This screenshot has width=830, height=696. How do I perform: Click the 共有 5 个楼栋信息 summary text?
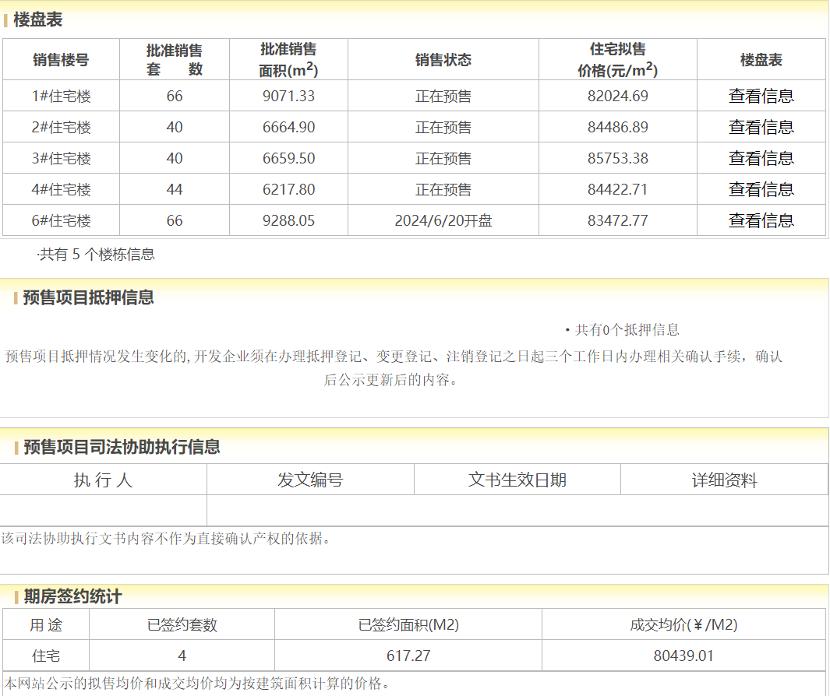coord(96,255)
